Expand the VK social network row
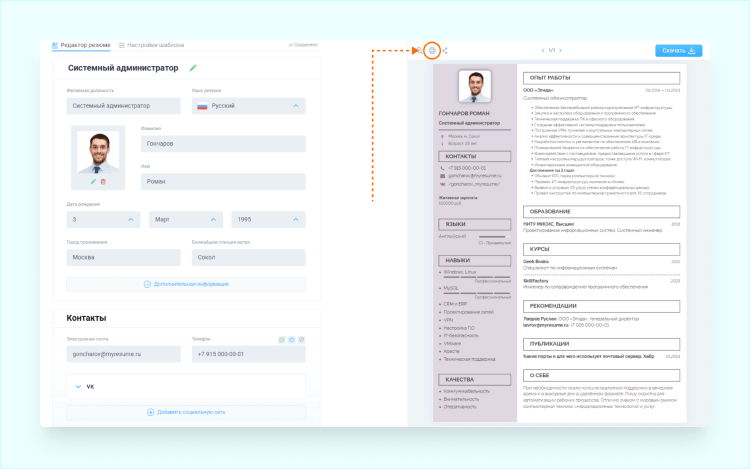The image size is (750, 469). coord(186,387)
